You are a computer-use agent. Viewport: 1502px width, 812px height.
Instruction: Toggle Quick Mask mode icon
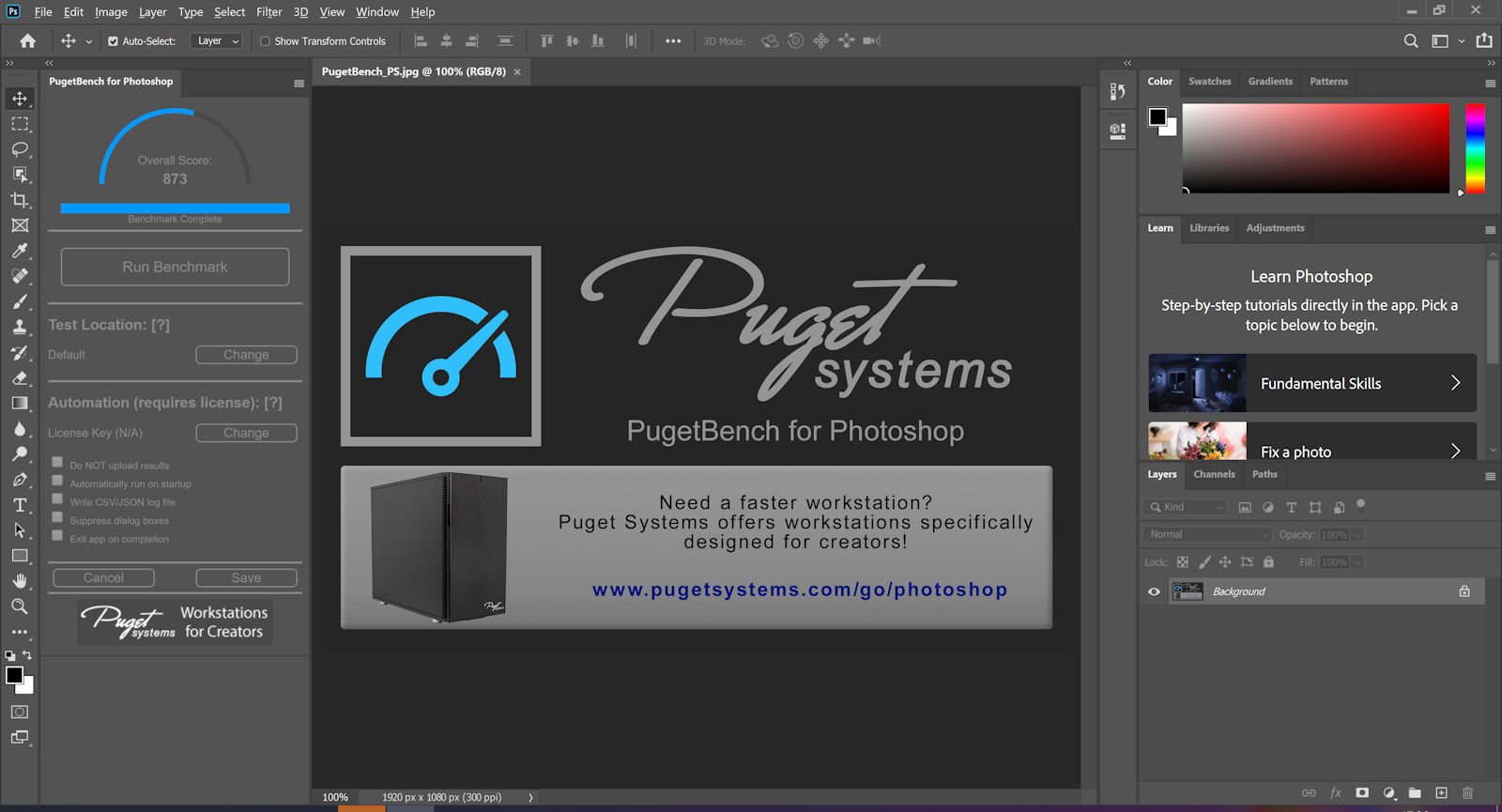(x=20, y=712)
